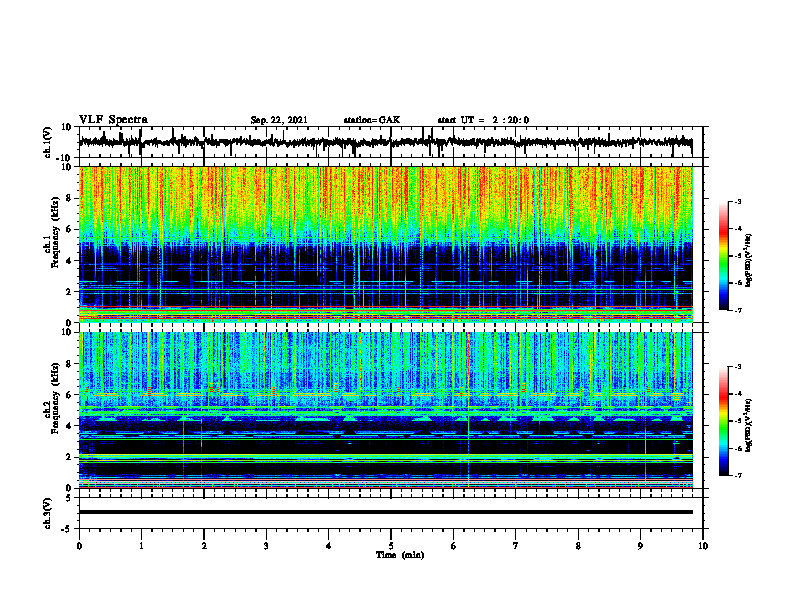Click time axis tick label "9"
Image resolution: width=792 pixels, height=612 pixels.
tap(640, 546)
